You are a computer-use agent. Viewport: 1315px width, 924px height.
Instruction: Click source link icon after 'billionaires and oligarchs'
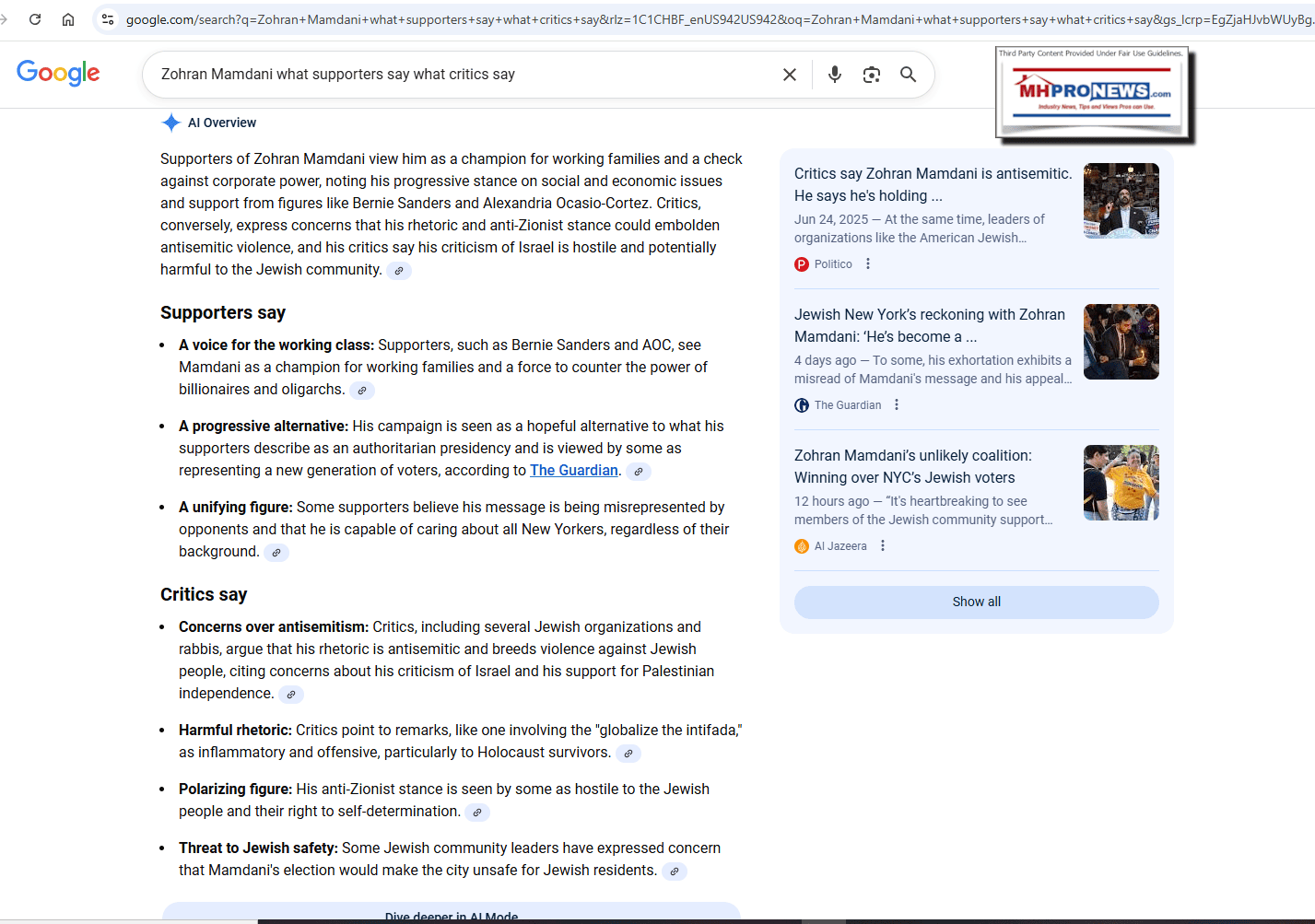coord(362,391)
